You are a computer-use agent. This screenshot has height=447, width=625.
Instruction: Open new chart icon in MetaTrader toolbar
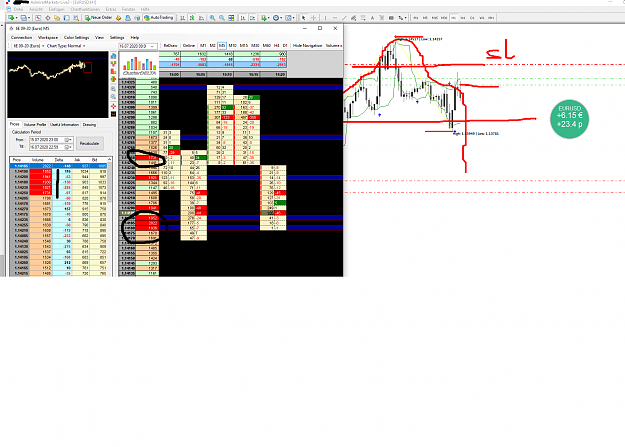[x=12, y=18]
